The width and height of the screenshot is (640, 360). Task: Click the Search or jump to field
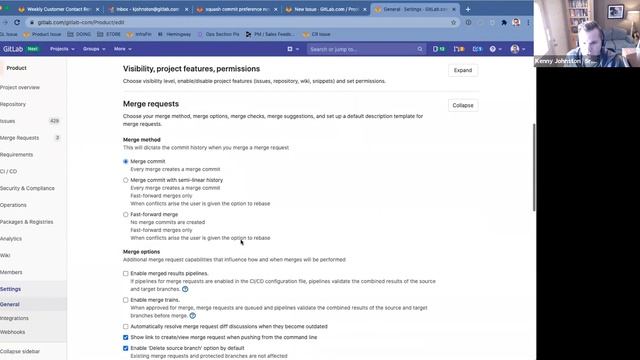[x=366, y=49]
